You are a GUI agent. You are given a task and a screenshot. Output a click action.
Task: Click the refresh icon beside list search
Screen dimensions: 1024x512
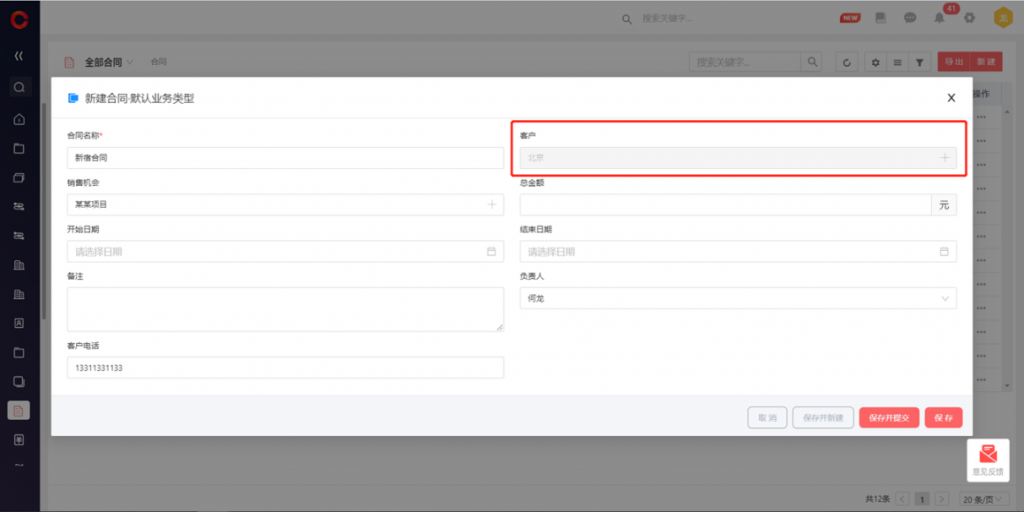[x=847, y=62]
